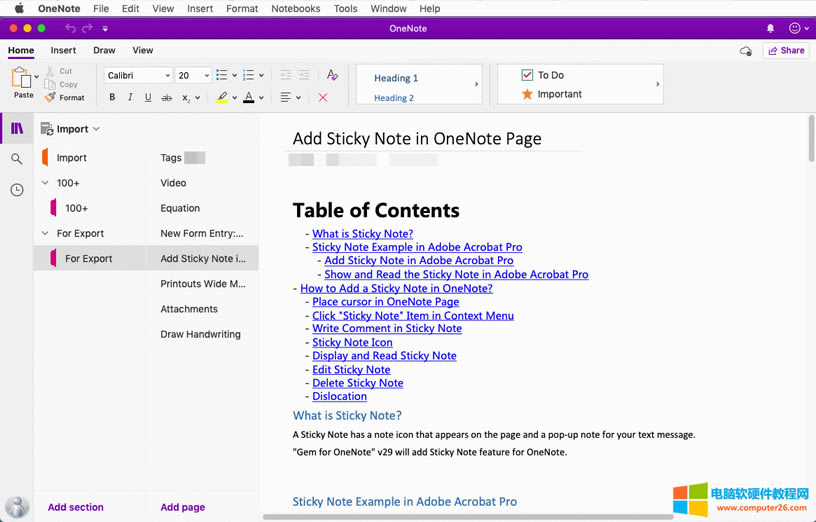Click the notifications bell icon
This screenshot has width=816, height=522.
pos(770,28)
